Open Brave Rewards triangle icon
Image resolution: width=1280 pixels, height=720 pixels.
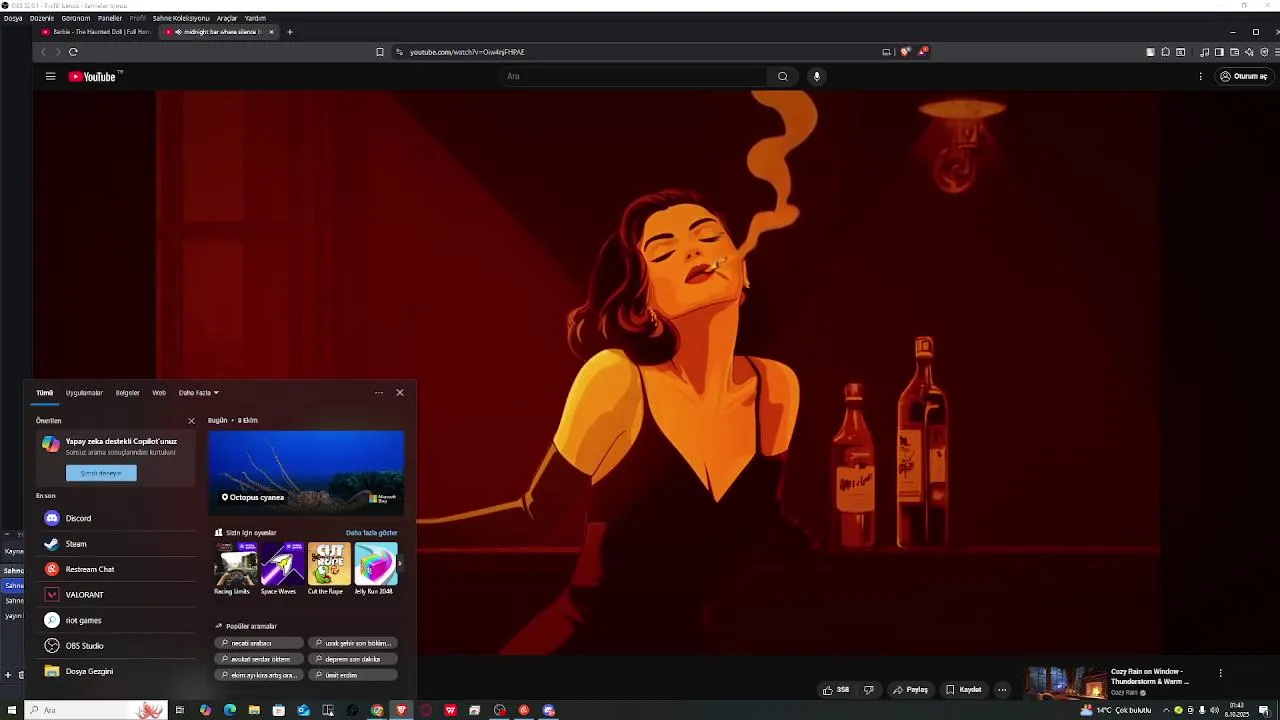click(923, 52)
